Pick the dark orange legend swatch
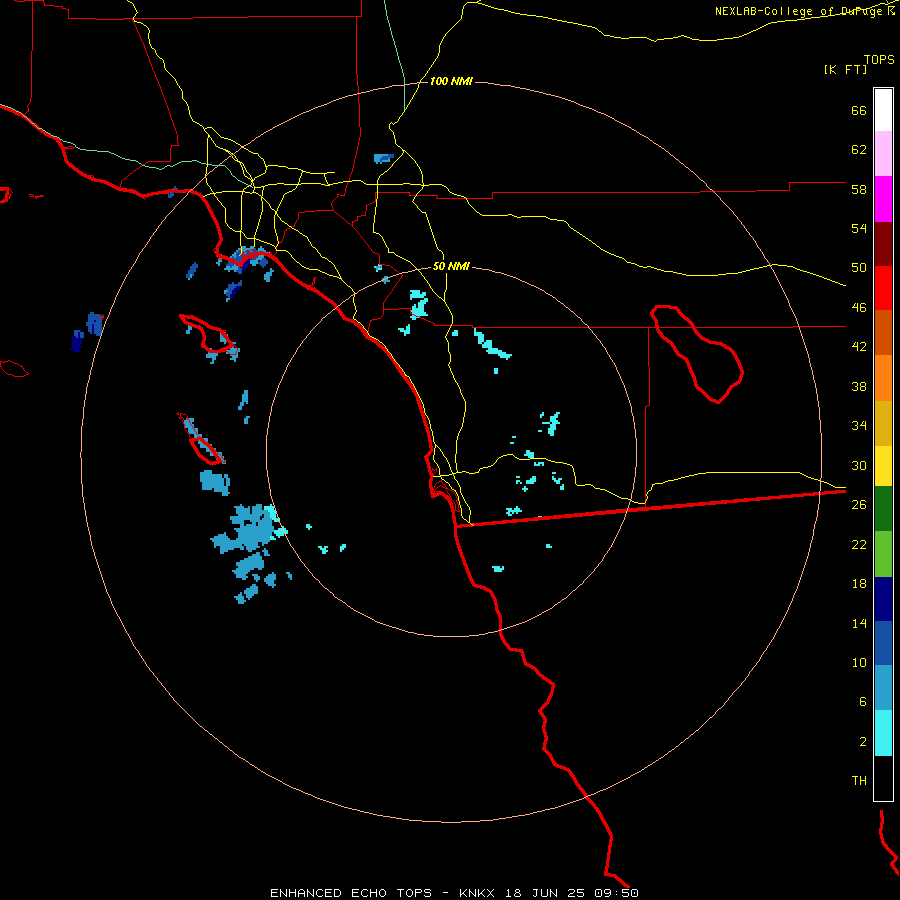The height and width of the screenshot is (900, 900). (883, 332)
